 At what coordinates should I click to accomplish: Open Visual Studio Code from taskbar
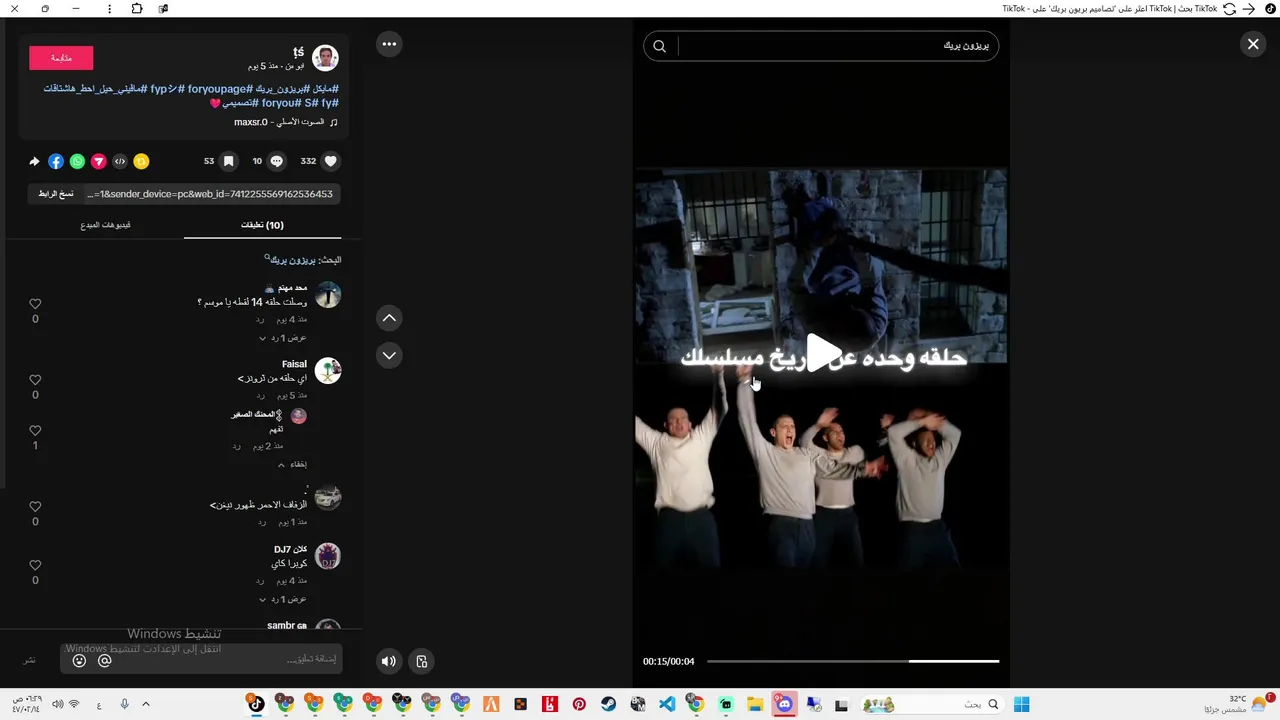pos(667,705)
